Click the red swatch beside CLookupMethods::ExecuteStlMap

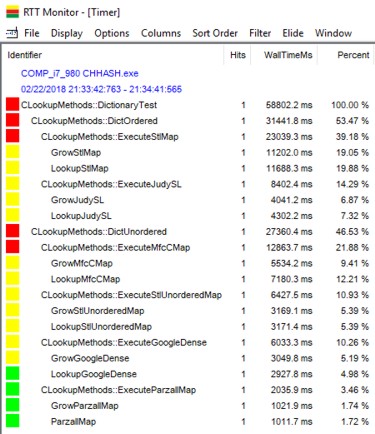click(x=12, y=136)
